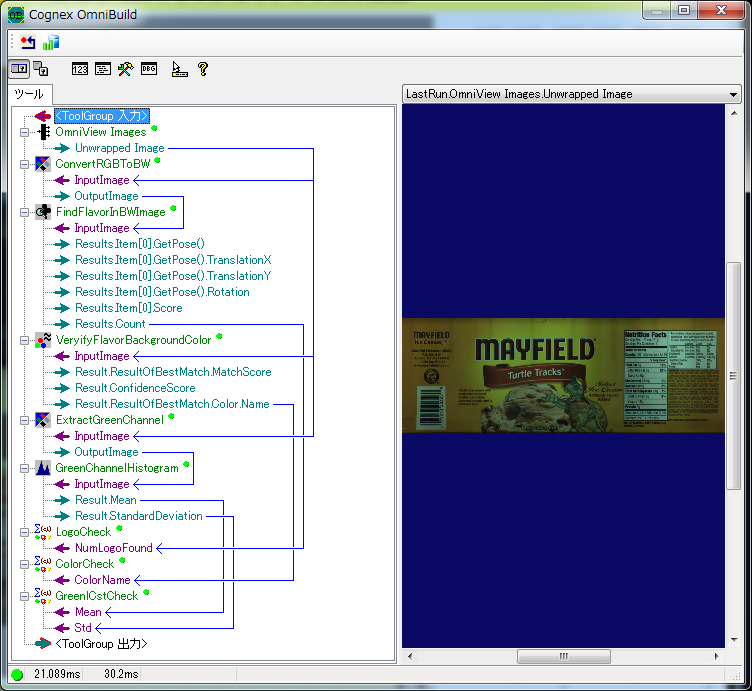Collapse the GreenChannelHistogram node
752x691 pixels.
(x=24, y=468)
